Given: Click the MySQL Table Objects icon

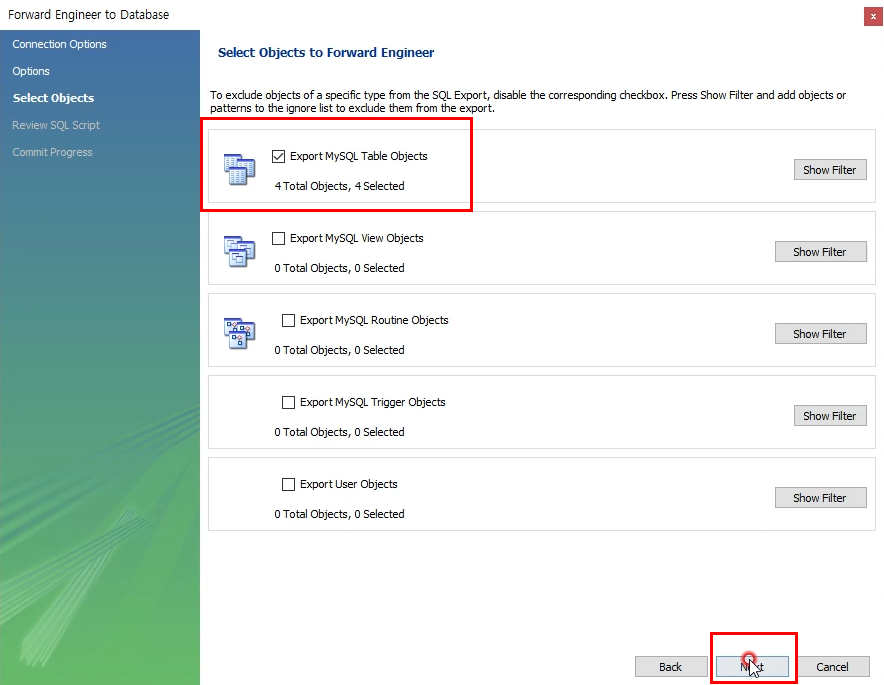Looking at the screenshot, I should click(x=240, y=169).
